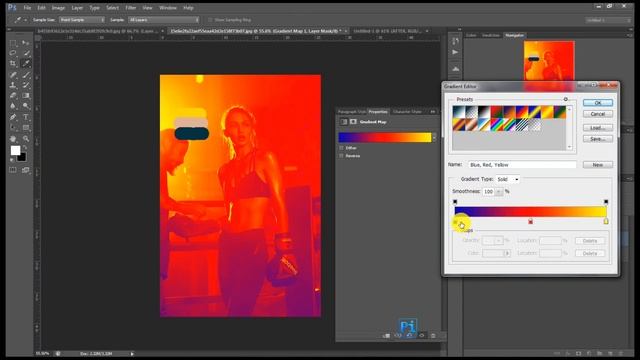
Task: Select the Healing Brush tool
Action: tap(13, 75)
